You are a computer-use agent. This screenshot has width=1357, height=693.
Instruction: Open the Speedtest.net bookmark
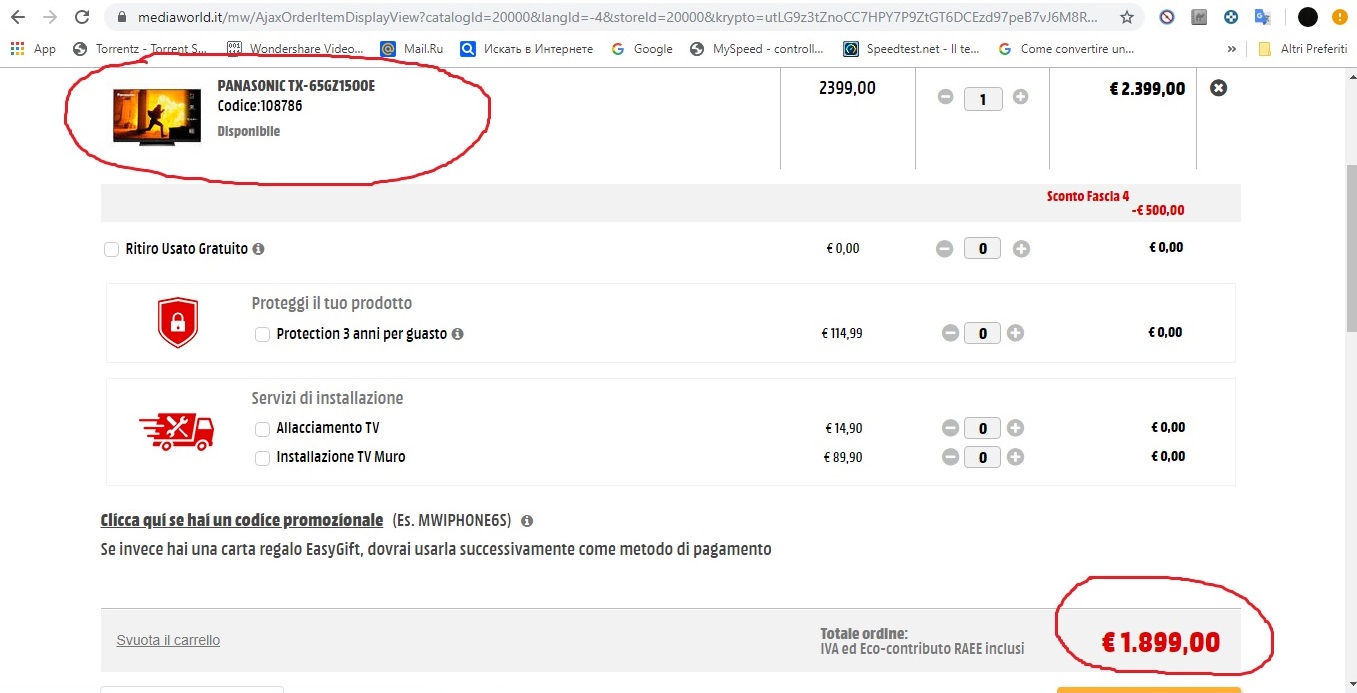(912, 49)
